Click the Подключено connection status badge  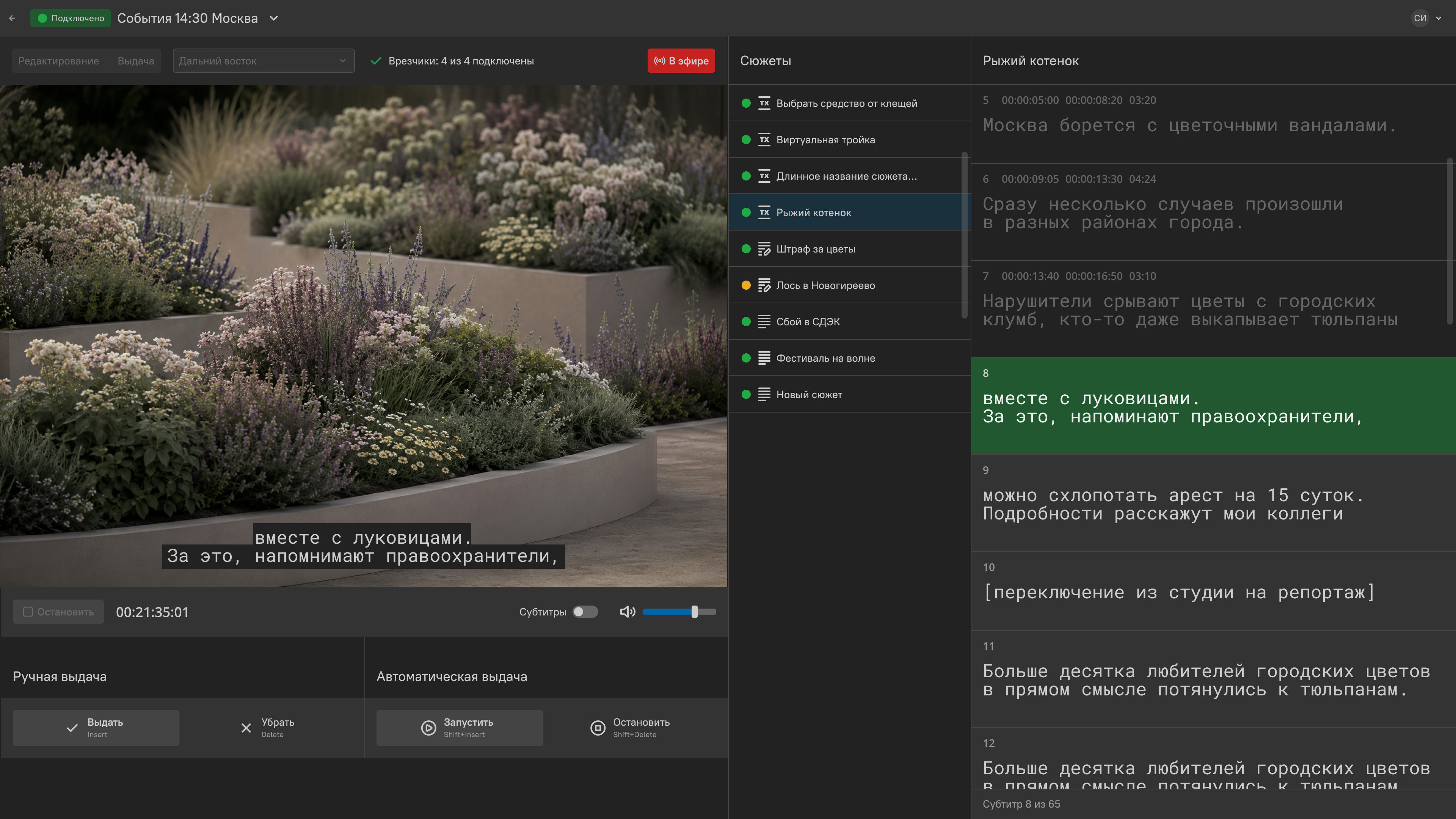(x=71, y=18)
